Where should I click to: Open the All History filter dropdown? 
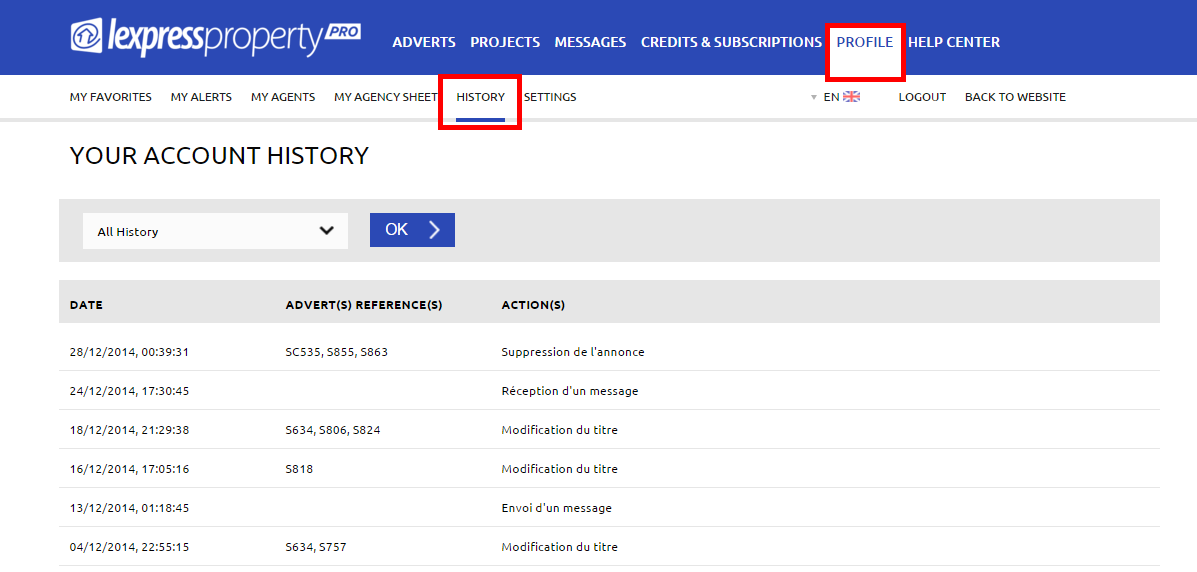pyautogui.click(x=215, y=231)
